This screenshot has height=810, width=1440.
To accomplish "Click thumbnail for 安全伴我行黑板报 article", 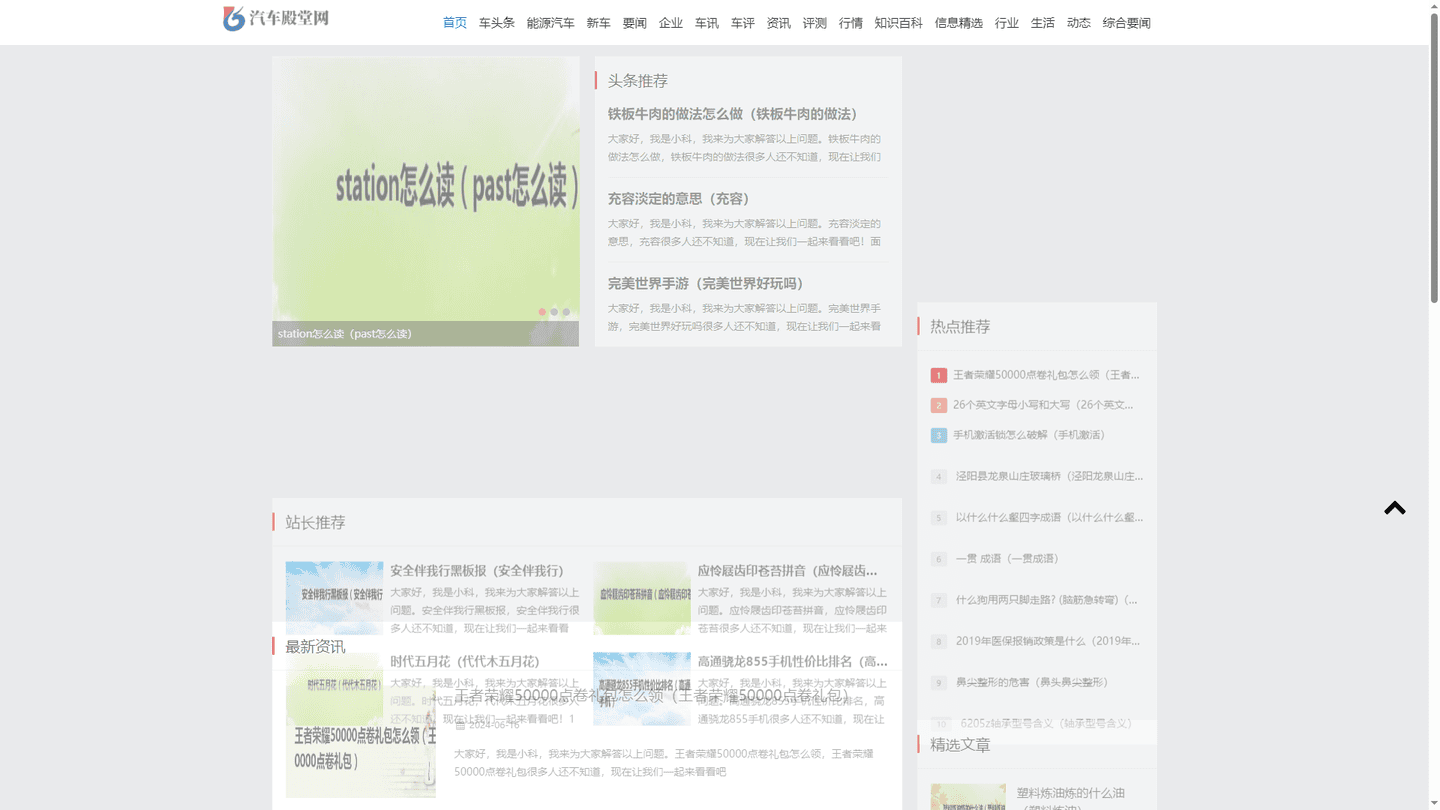I will pyautogui.click(x=334, y=598).
